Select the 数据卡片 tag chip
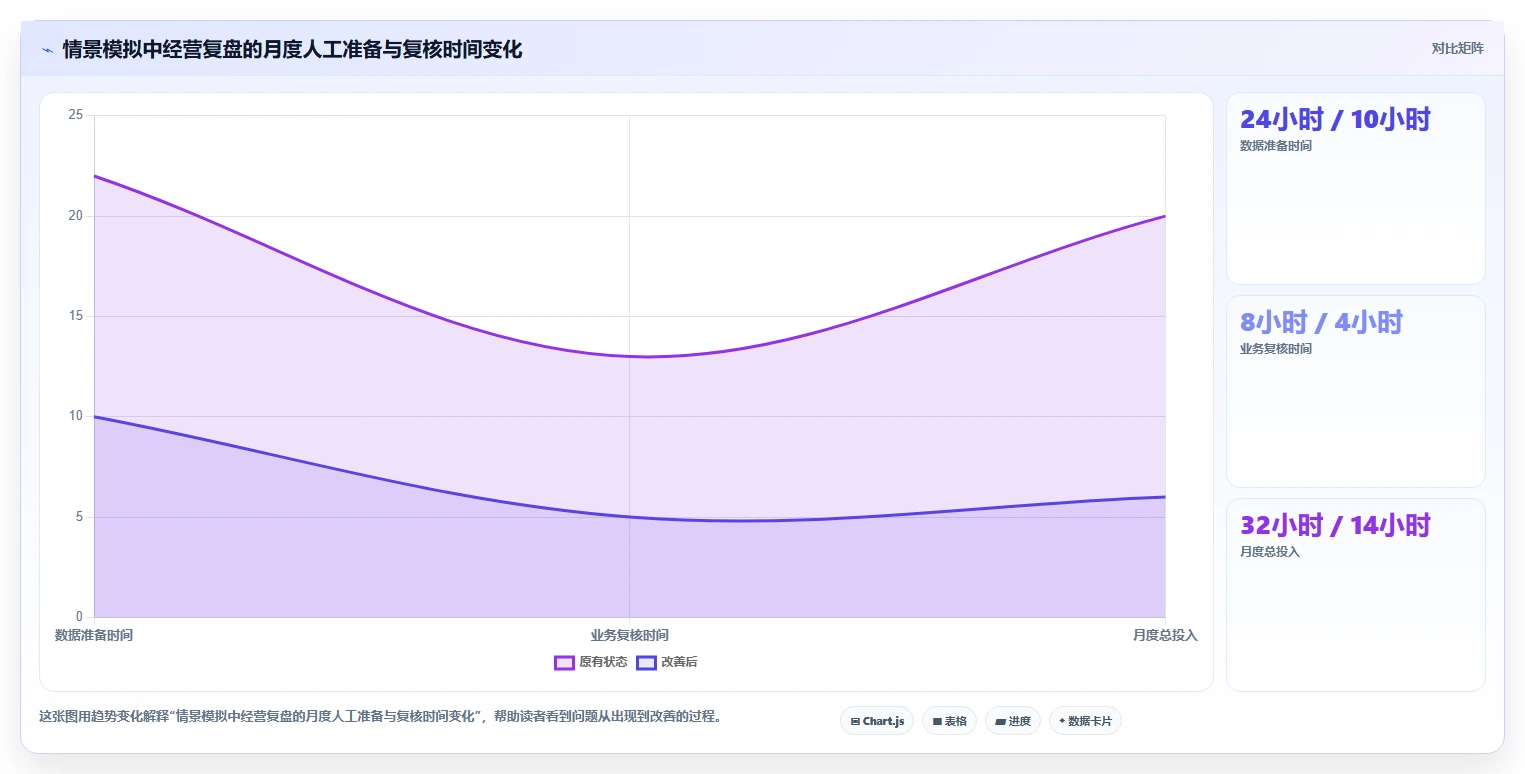Viewport: 1525px width, 774px height. (x=1085, y=721)
